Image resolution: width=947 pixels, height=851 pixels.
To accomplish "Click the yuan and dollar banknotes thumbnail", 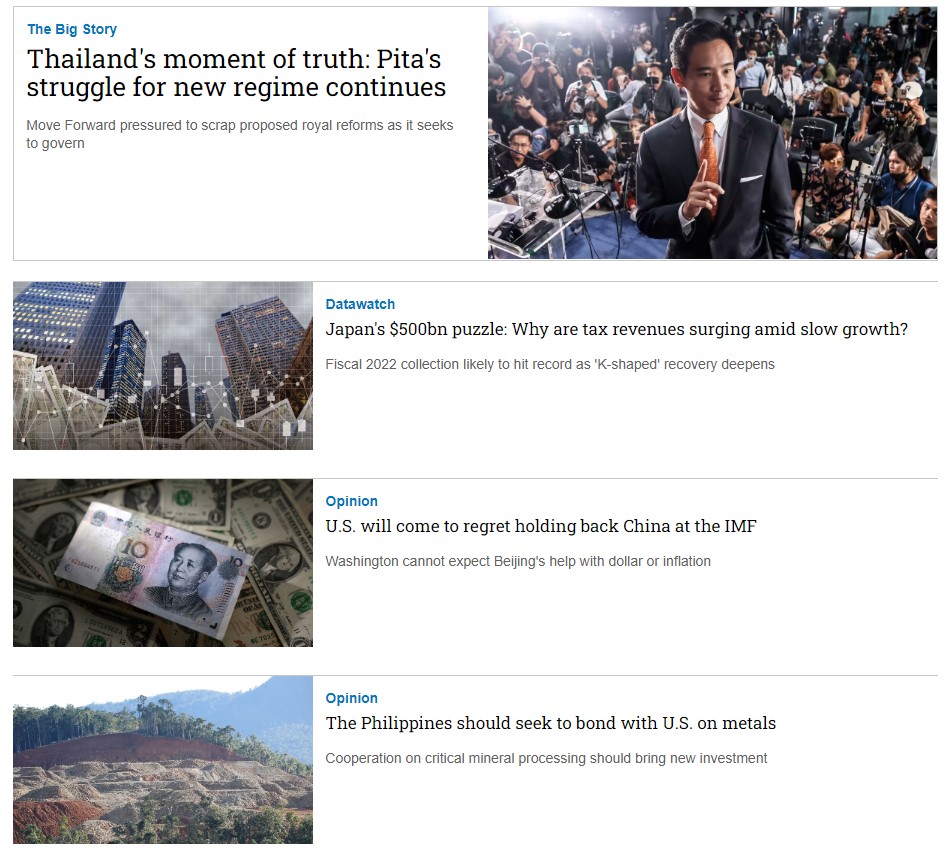I will [x=163, y=562].
